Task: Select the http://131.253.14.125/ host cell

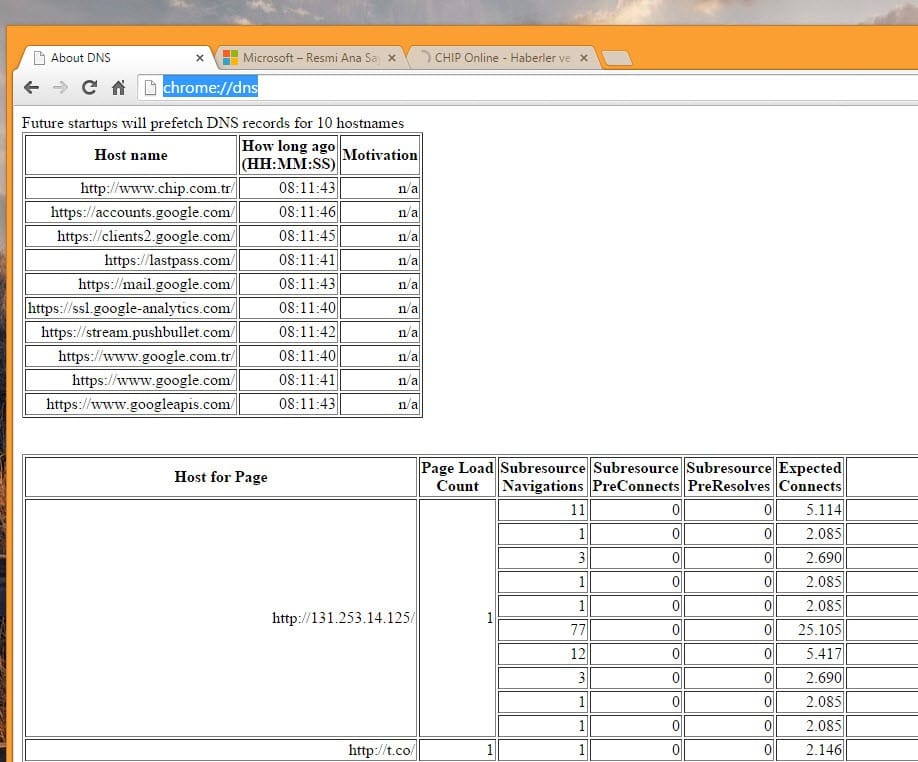Action: point(221,617)
